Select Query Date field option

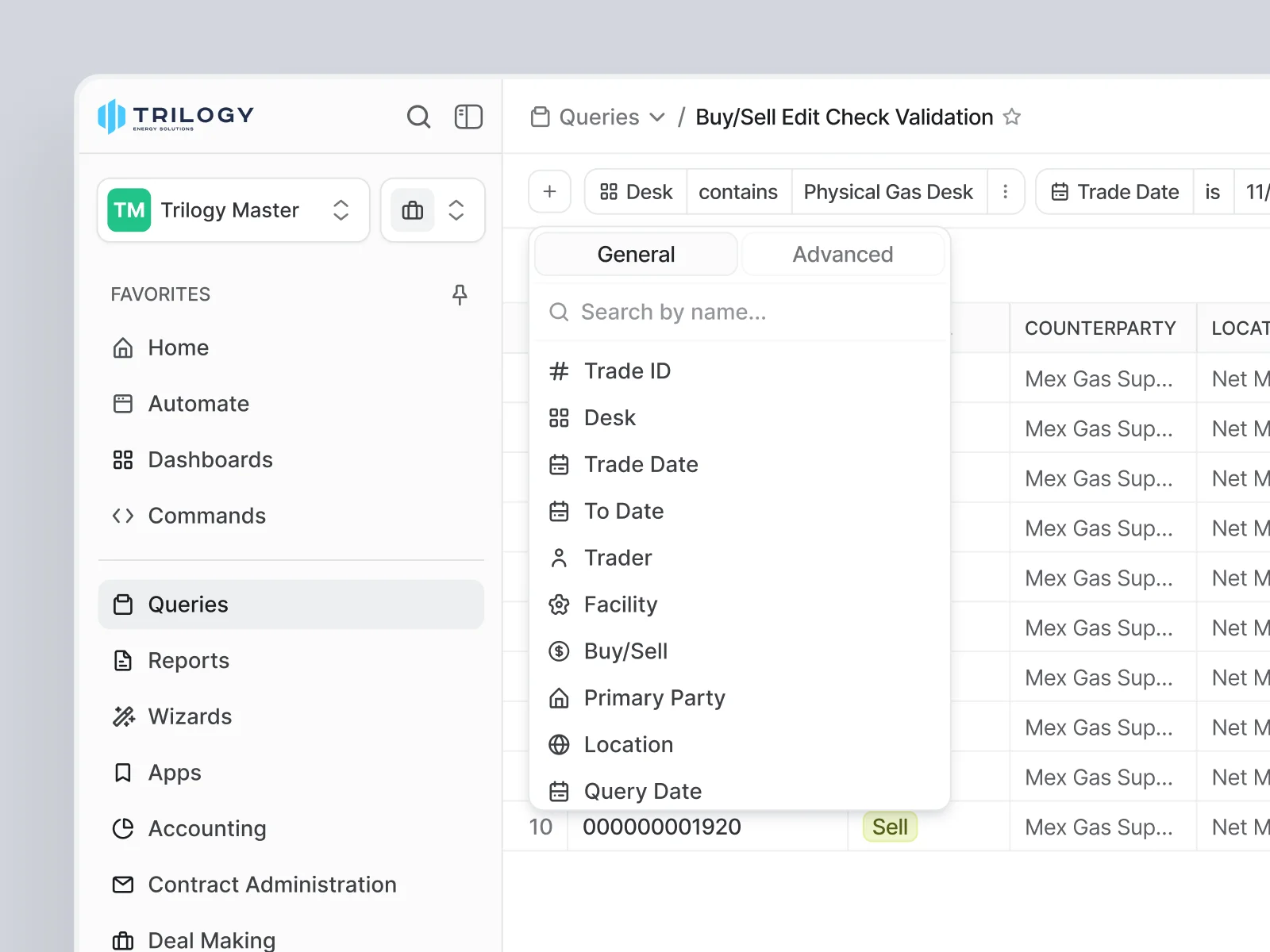[740, 790]
